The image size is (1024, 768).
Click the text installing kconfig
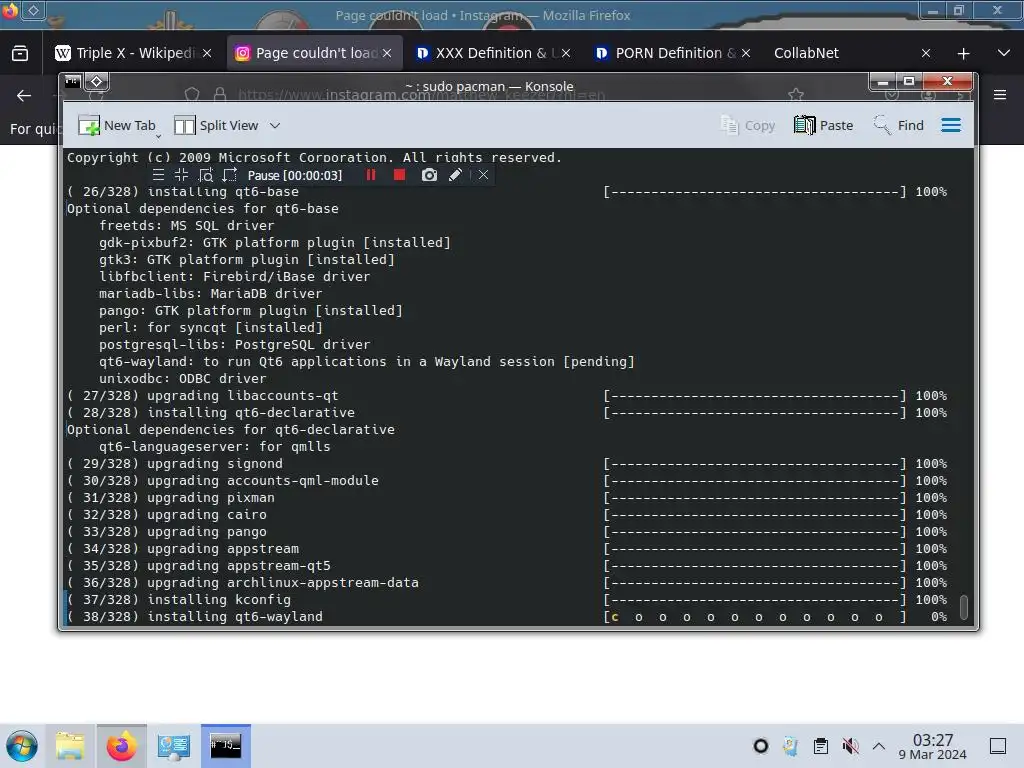(219, 600)
